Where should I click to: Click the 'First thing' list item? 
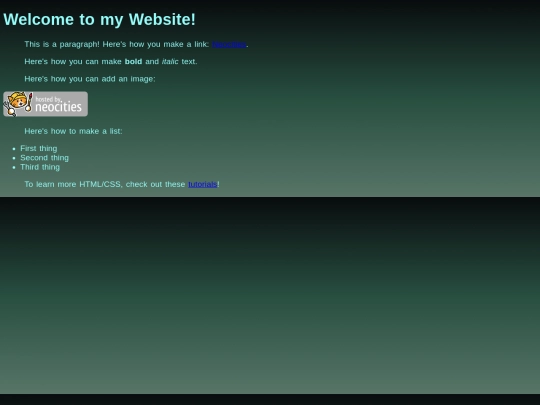pos(39,148)
